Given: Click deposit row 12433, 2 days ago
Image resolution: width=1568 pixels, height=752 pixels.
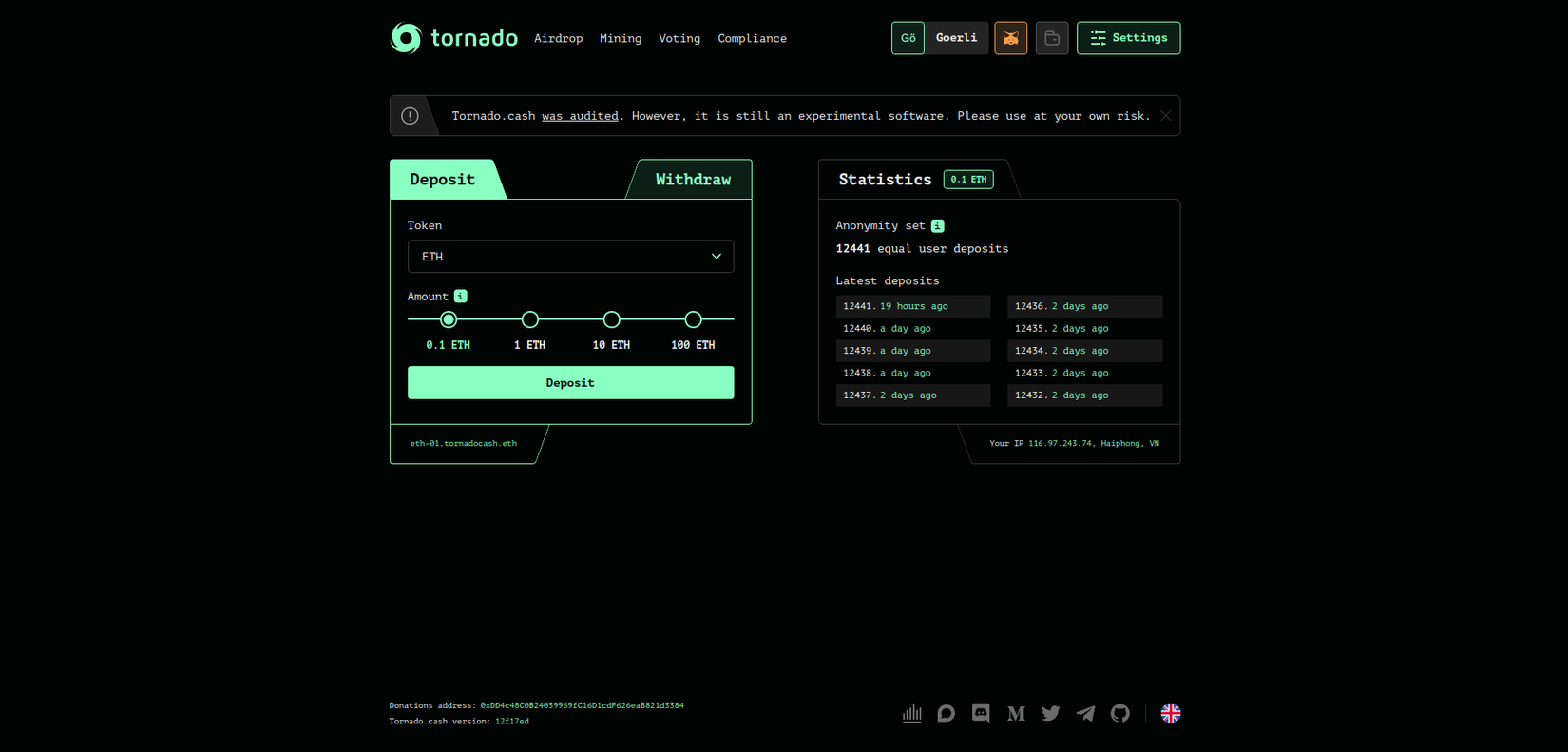Looking at the screenshot, I should pos(1084,374).
